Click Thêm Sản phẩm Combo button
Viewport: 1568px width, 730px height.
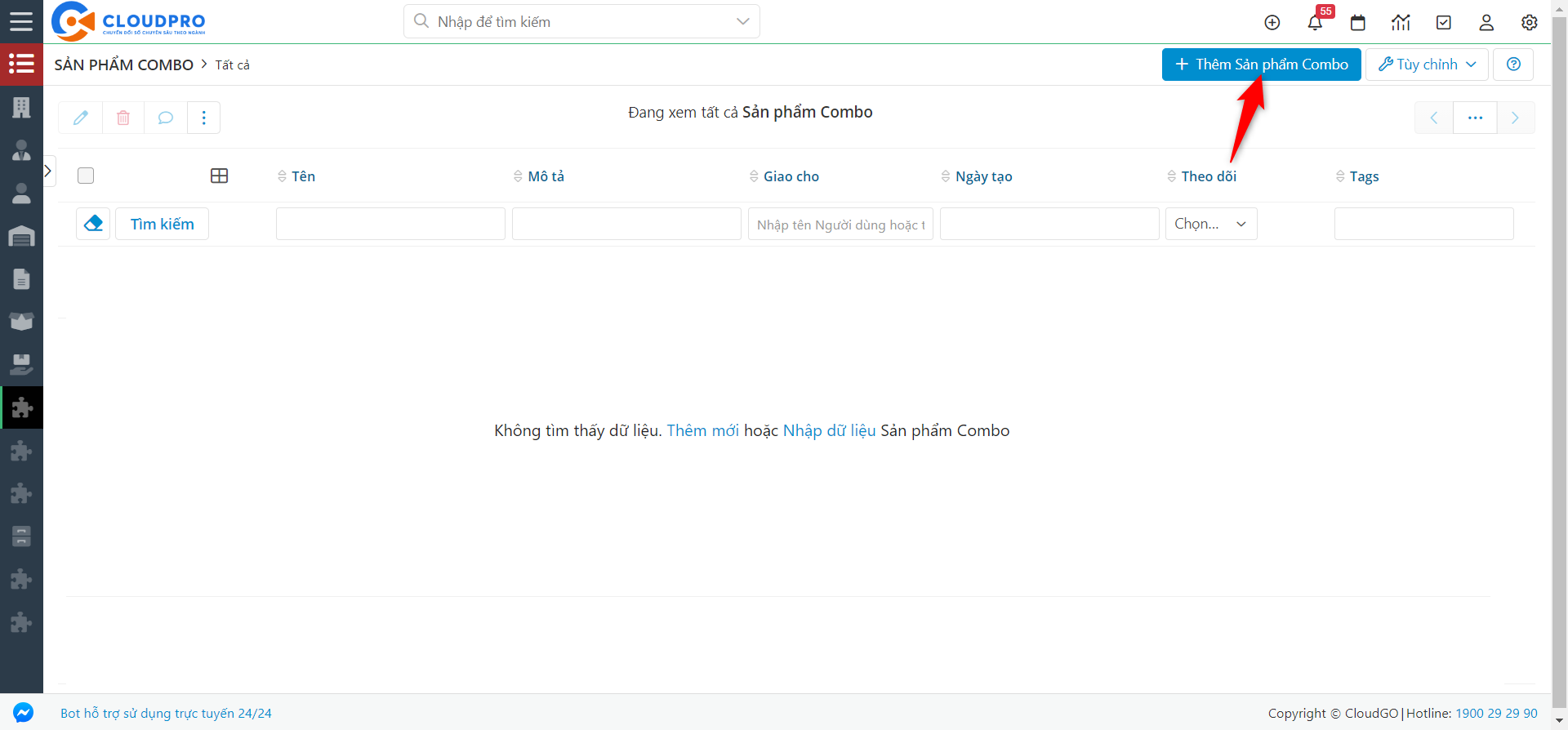1261,65
